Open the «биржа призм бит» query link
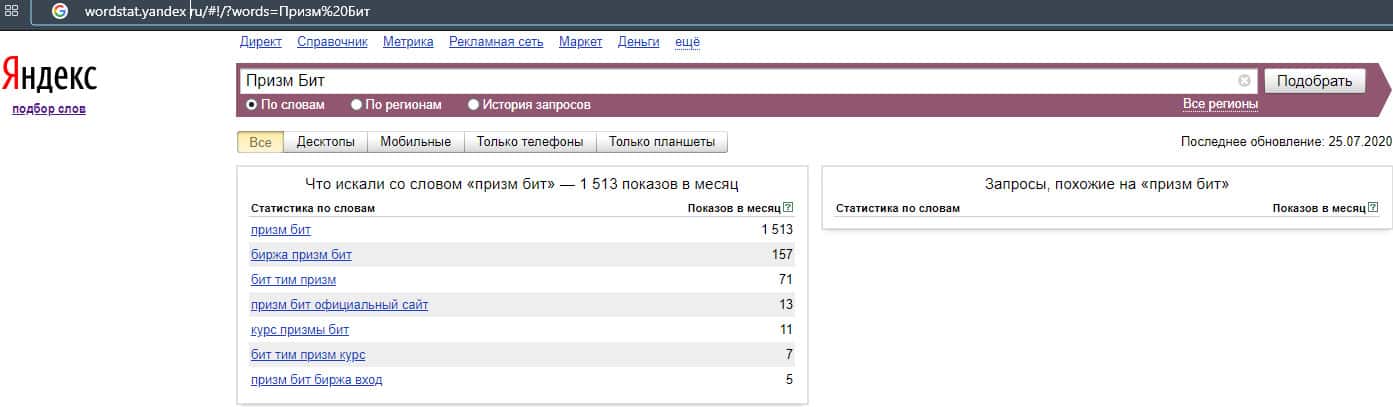Image resolution: width=1393 pixels, height=407 pixels. (301, 254)
